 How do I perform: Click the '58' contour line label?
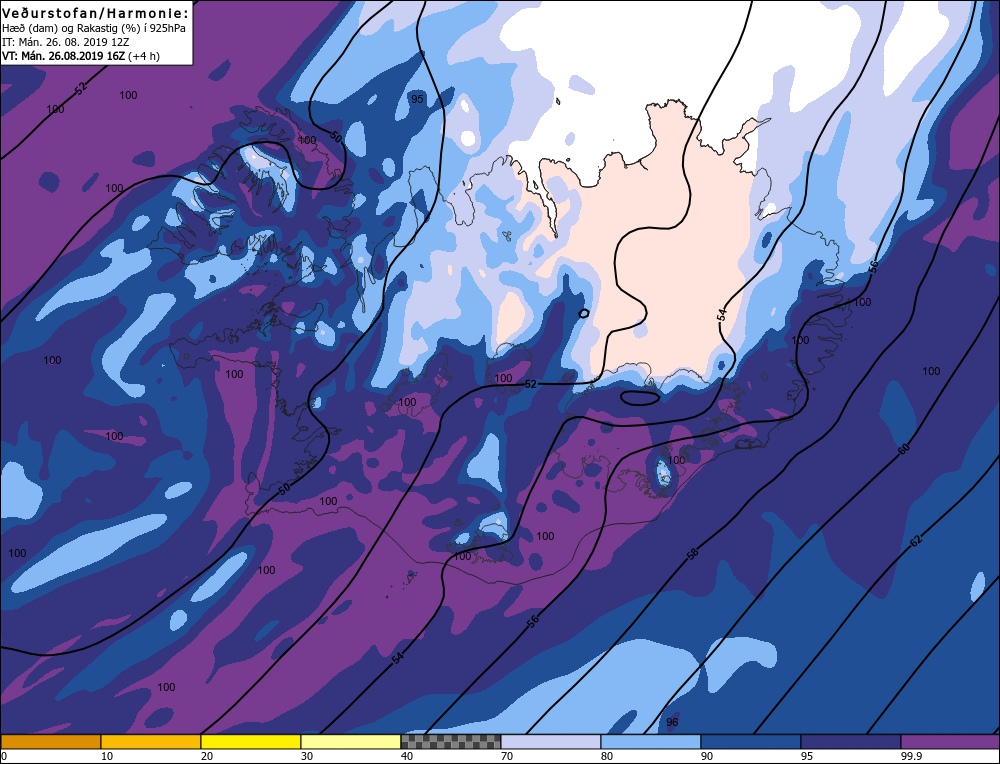693,554
